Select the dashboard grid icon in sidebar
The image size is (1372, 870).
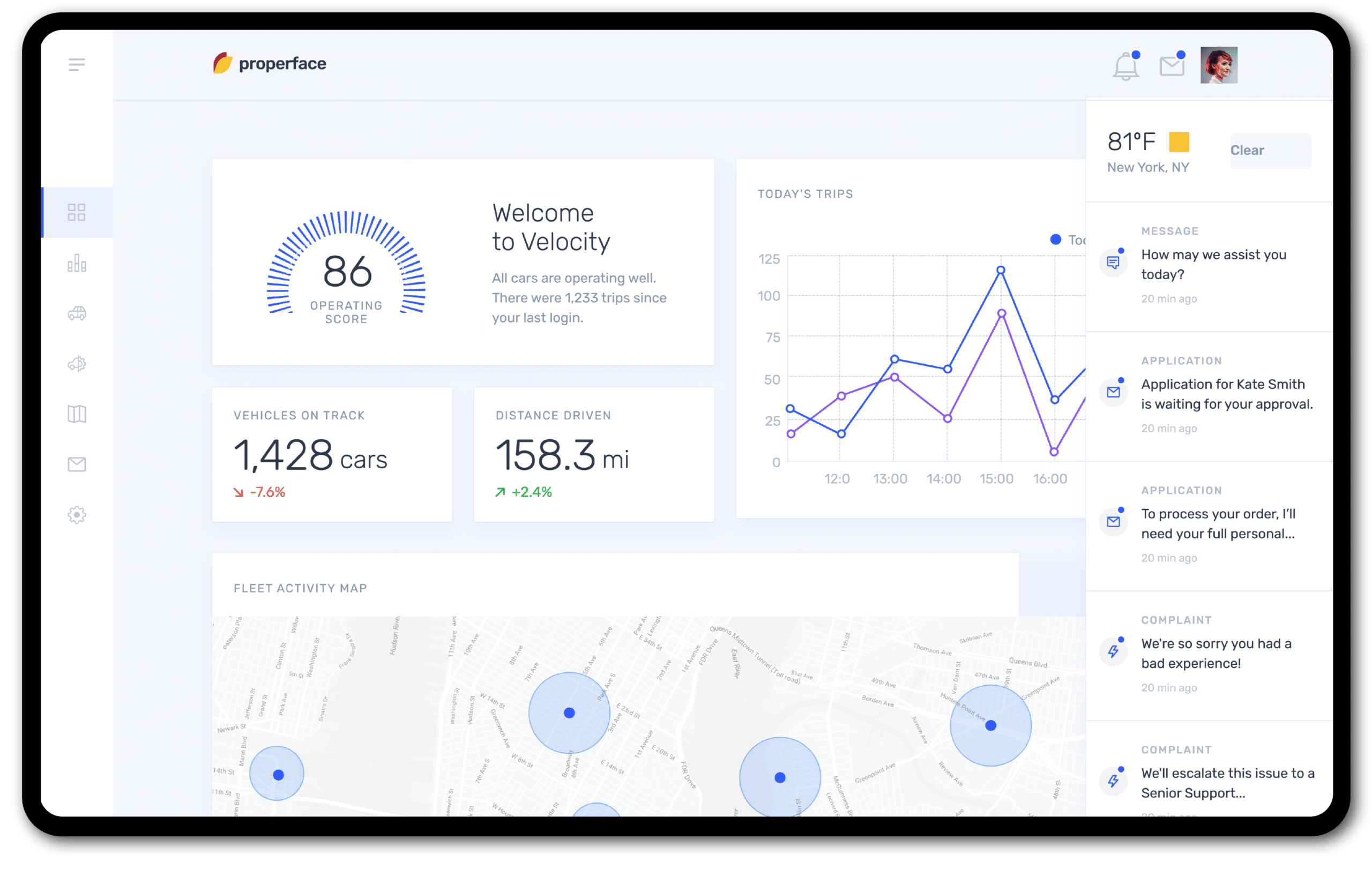[x=76, y=212]
